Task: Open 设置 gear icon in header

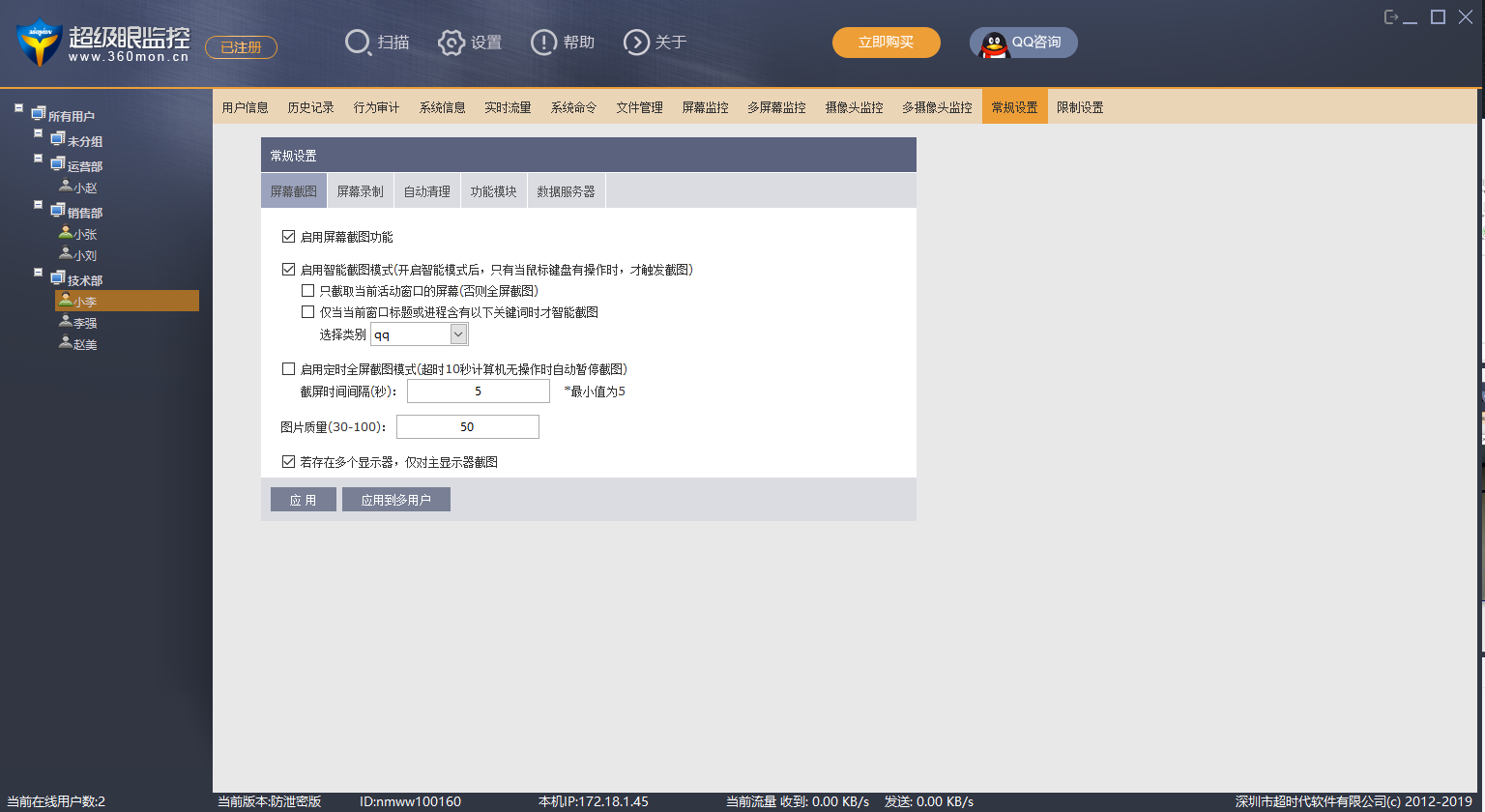Action: (x=451, y=43)
